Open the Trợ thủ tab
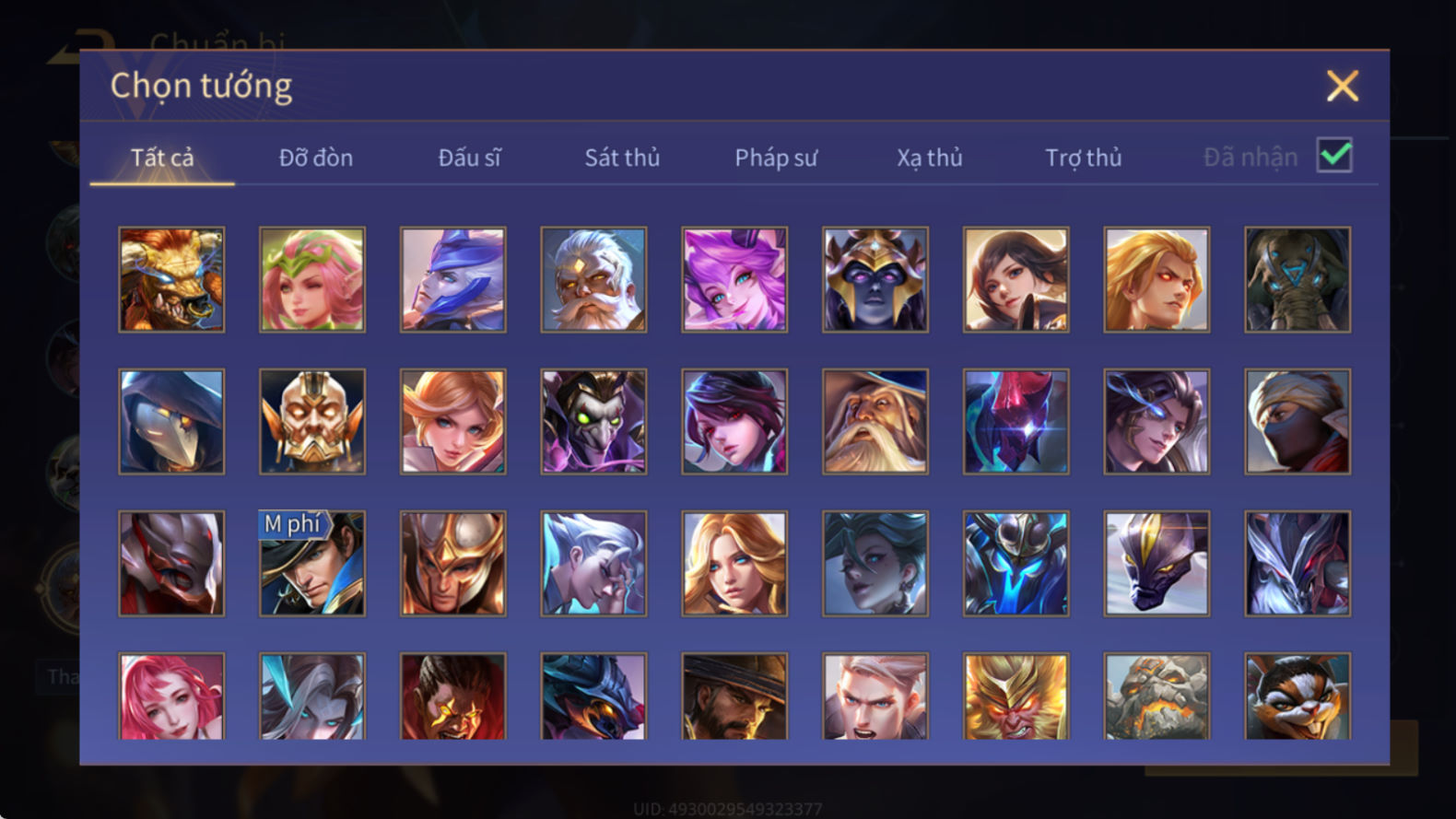 [1084, 158]
